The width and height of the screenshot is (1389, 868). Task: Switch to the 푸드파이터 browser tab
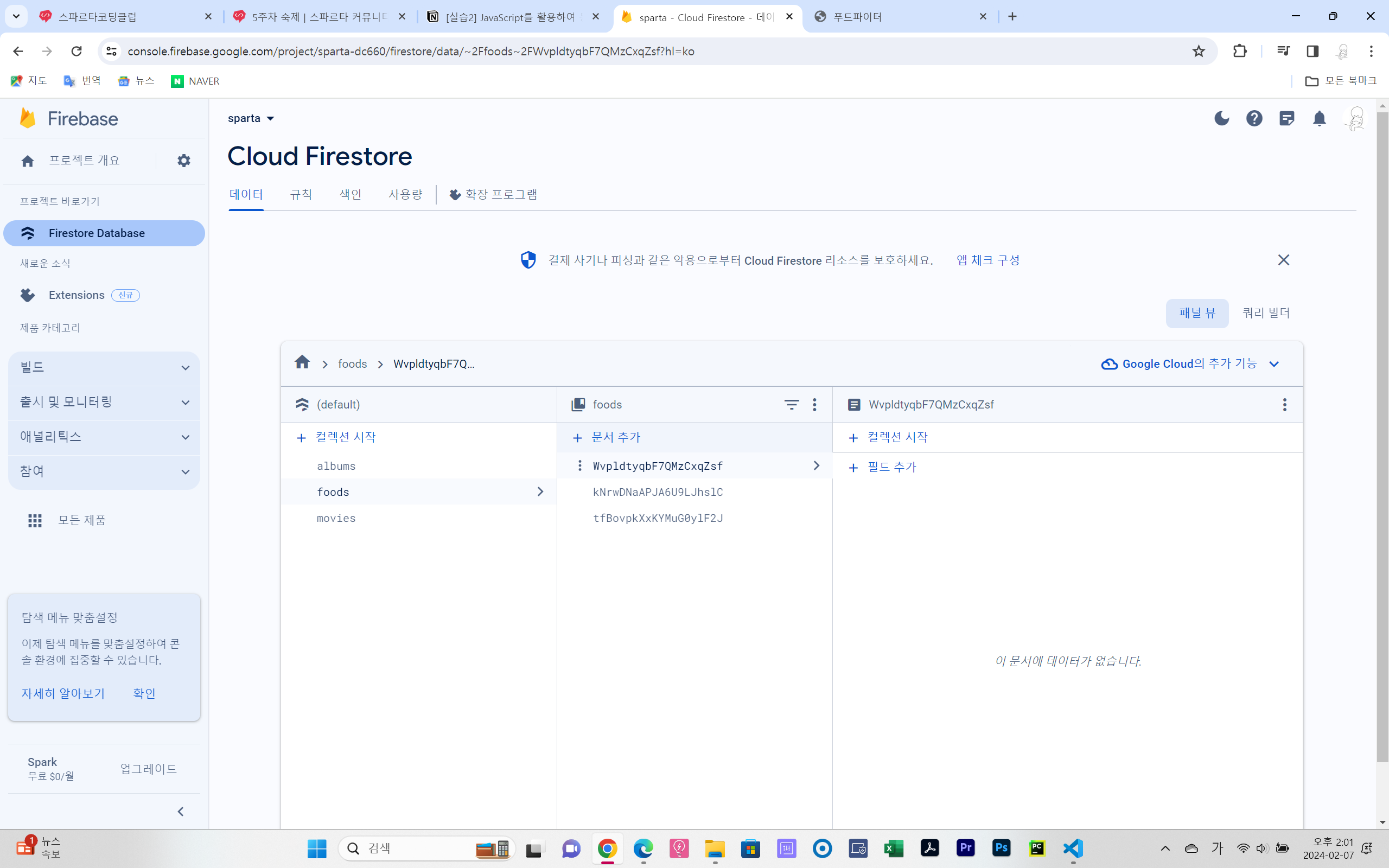[901, 17]
